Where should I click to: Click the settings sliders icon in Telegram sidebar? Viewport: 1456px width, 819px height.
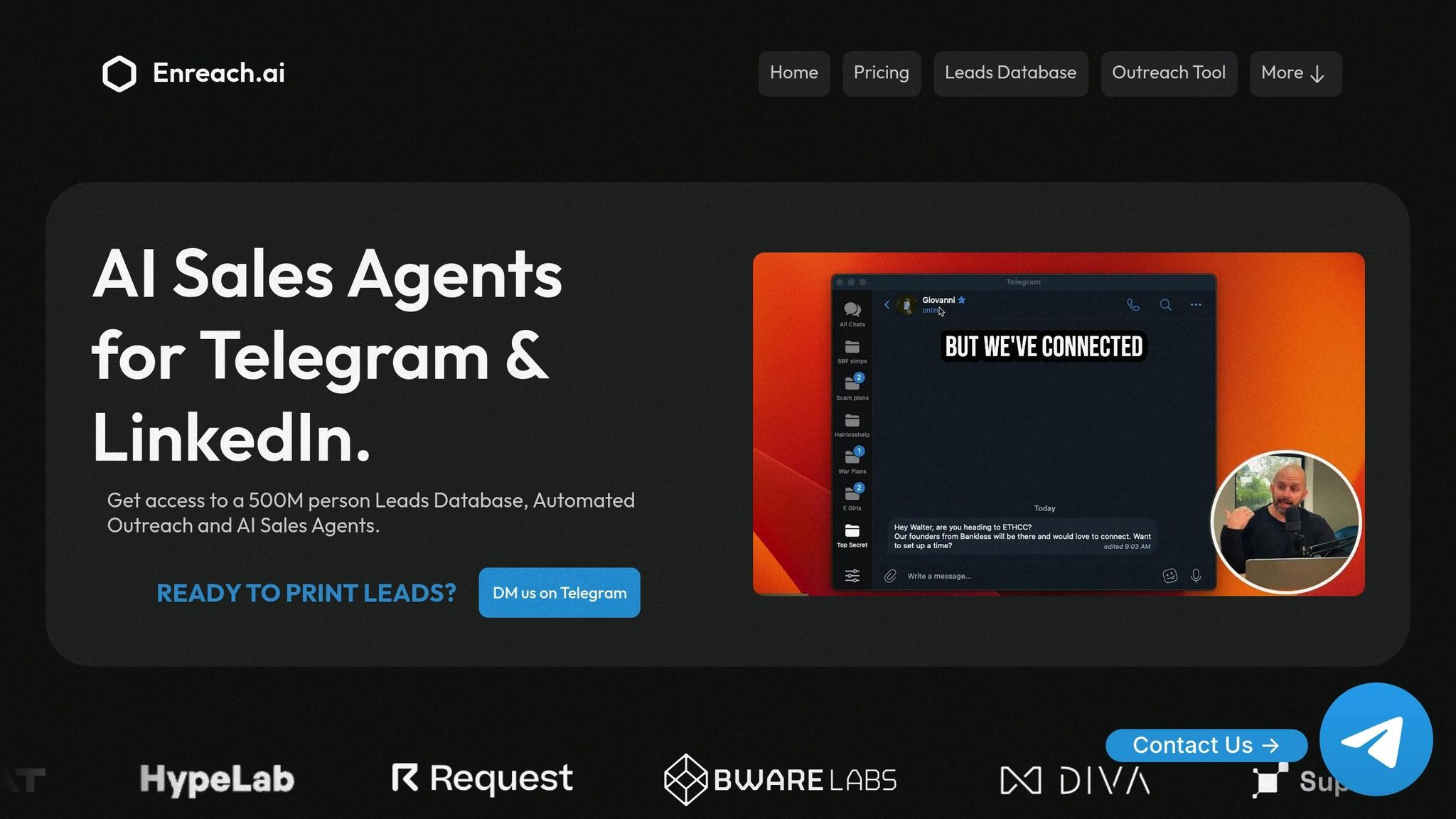tap(852, 576)
